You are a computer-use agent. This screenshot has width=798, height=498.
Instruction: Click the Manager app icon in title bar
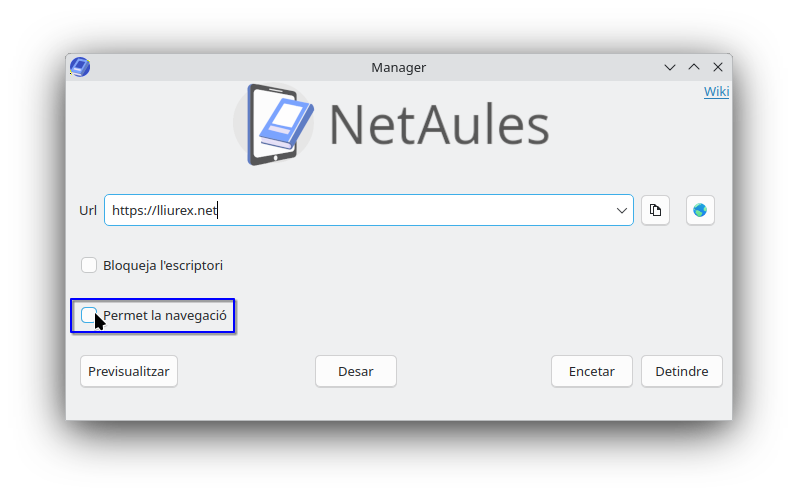(x=80, y=67)
